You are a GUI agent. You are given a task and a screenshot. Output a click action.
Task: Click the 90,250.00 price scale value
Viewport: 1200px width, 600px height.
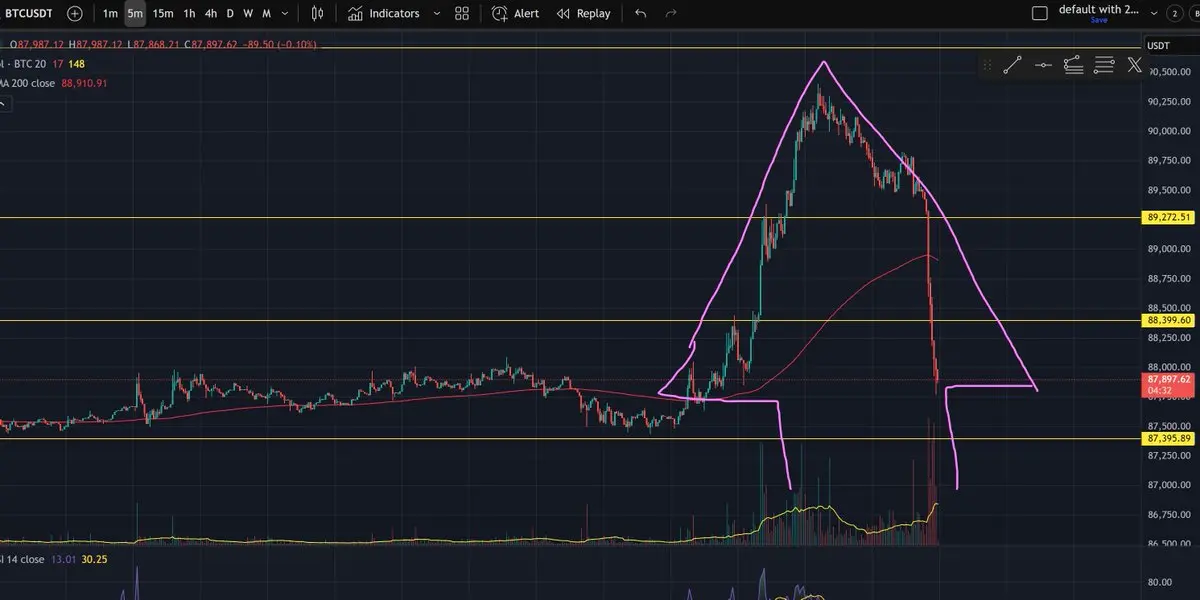point(1168,101)
